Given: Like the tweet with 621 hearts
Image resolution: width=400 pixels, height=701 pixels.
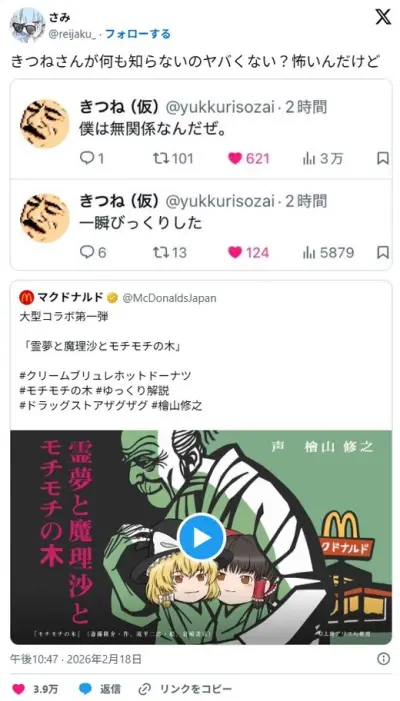Looking at the screenshot, I should point(235,158).
